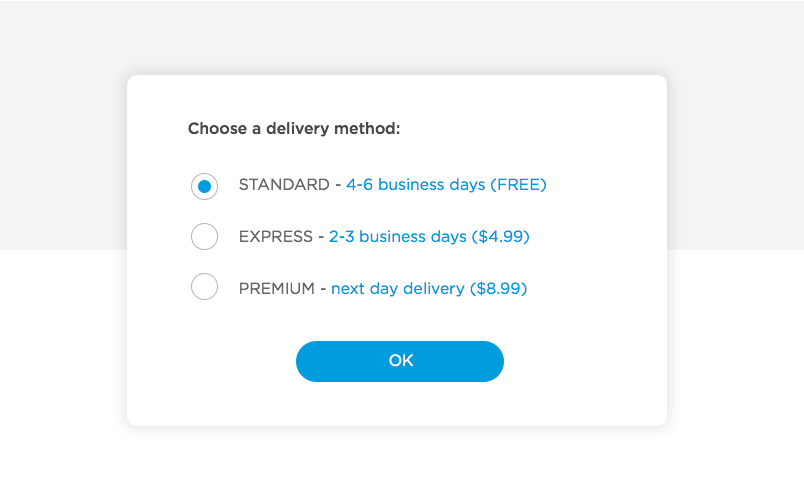Select the STANDARD delivery radio button
The height and width of the screenshot is (500, 804).
coord(204,186)
